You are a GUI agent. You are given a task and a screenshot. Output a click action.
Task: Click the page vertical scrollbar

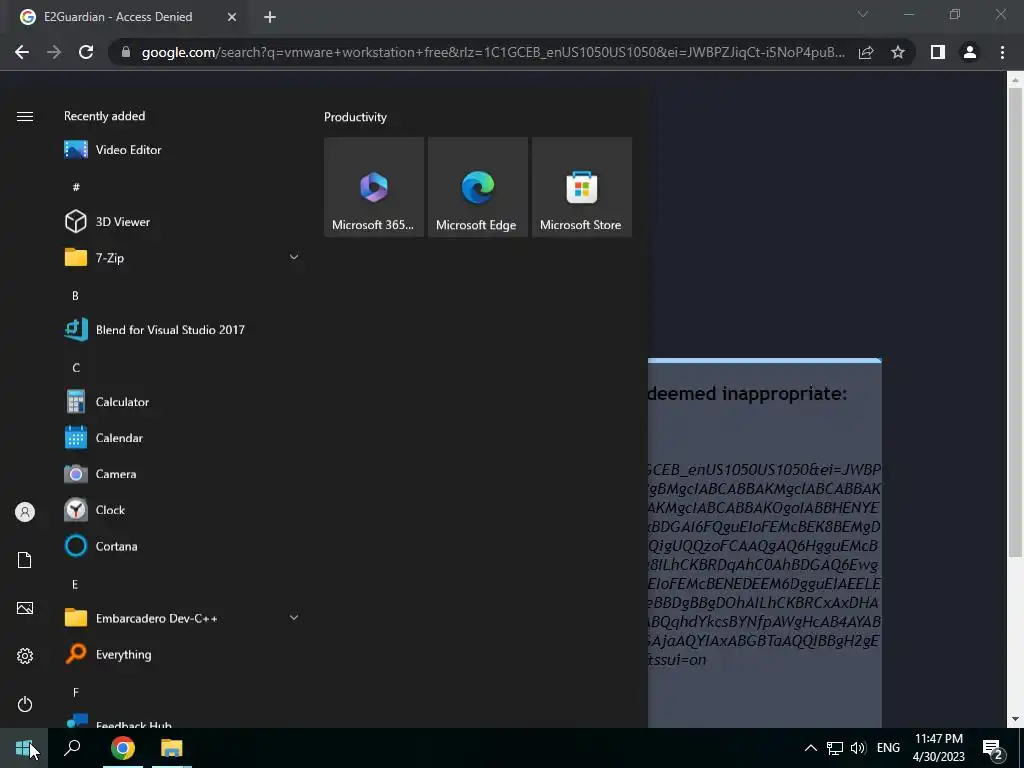(1014, 323)
